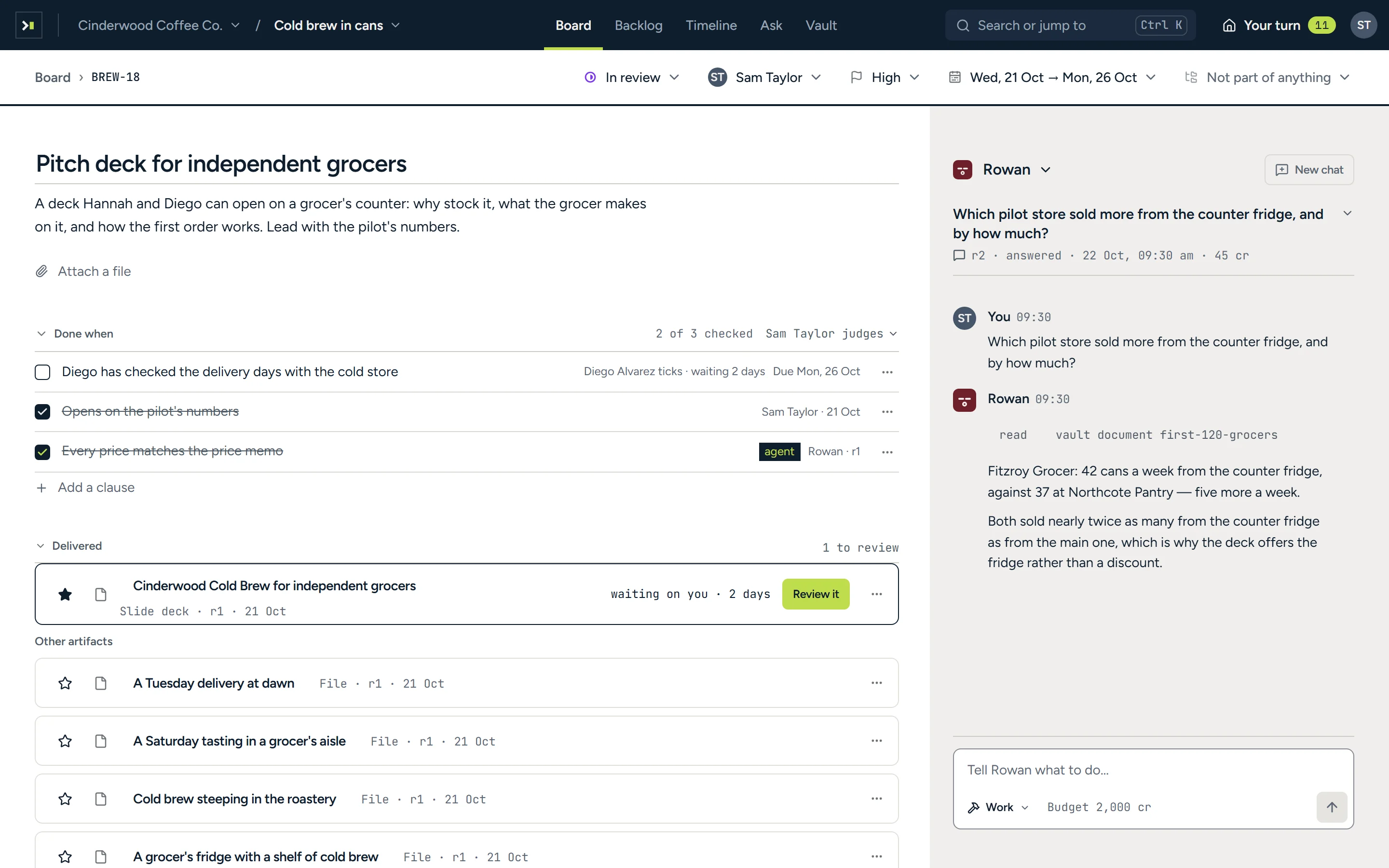Click Rowan's agent avatar icon in chat header
The image size is (1389, 868).
pos(963,170)
